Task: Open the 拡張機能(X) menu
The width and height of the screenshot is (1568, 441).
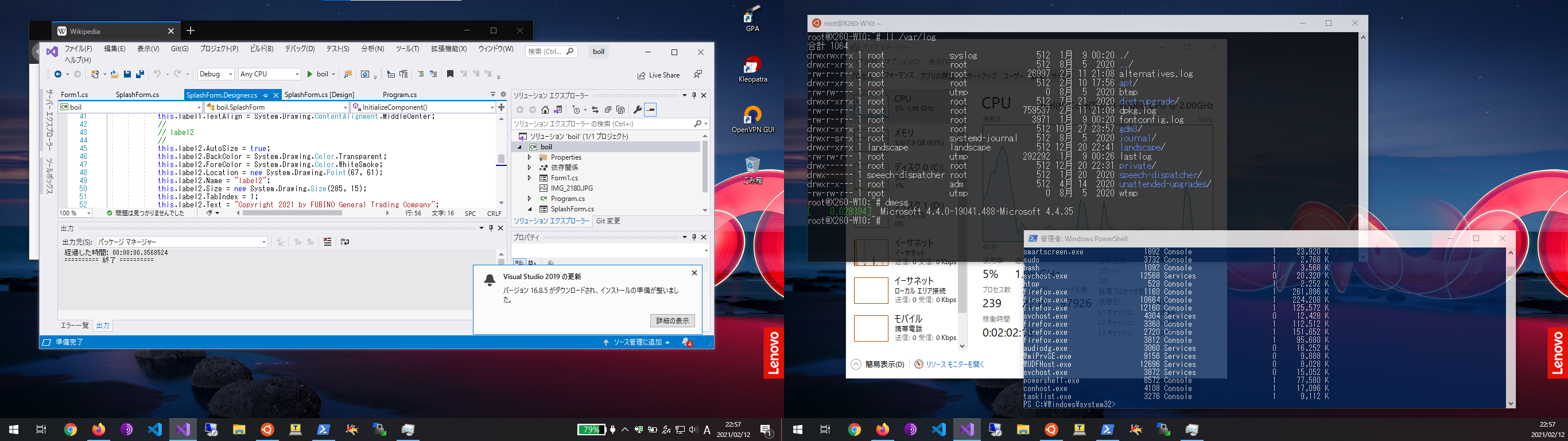Action: [449, 49]
